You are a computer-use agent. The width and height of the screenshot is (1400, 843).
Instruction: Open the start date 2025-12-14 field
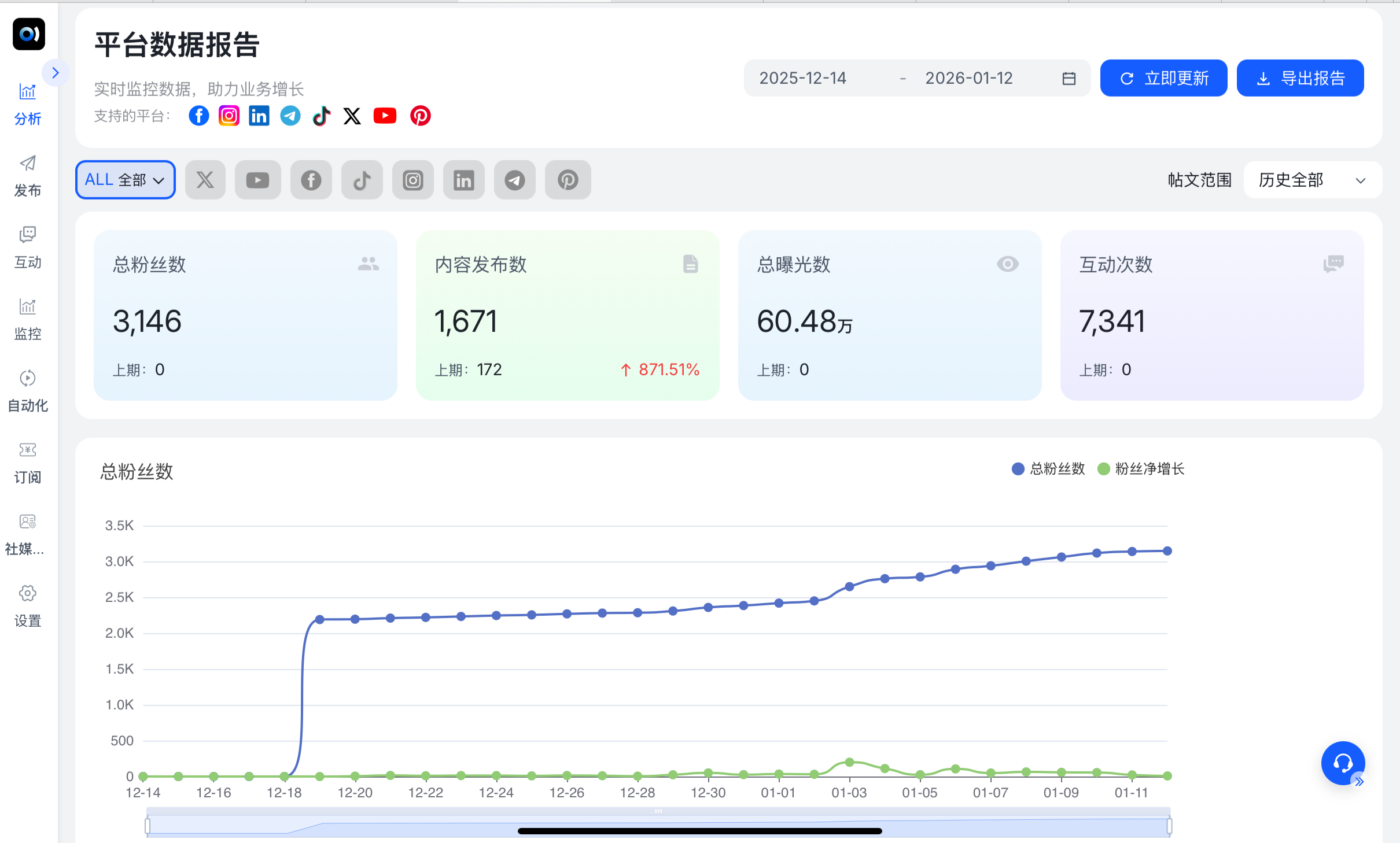click(803, 78)
